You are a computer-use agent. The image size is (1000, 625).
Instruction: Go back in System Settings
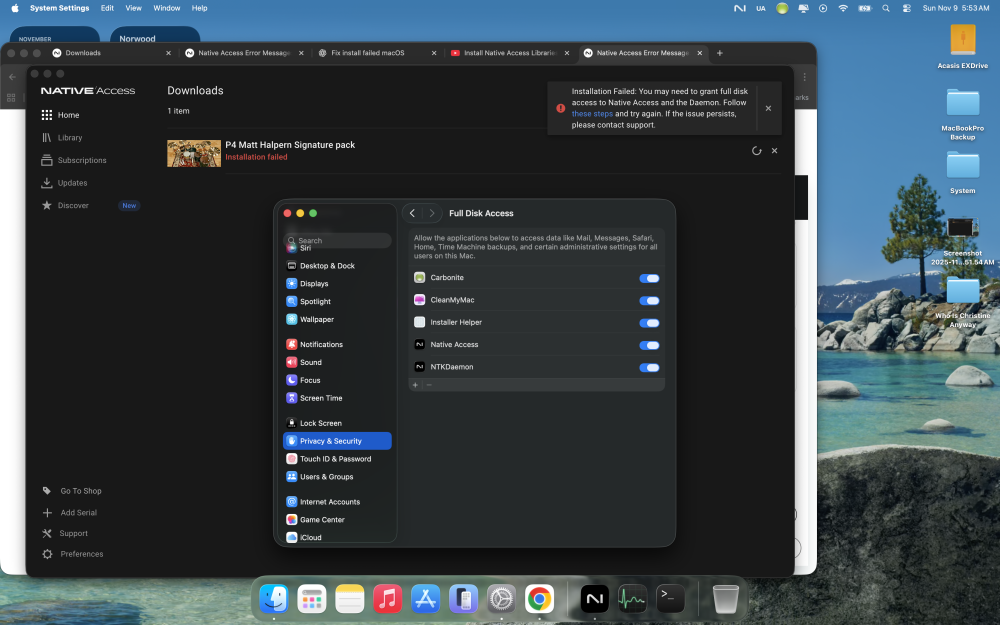click(x=413, y=213)
